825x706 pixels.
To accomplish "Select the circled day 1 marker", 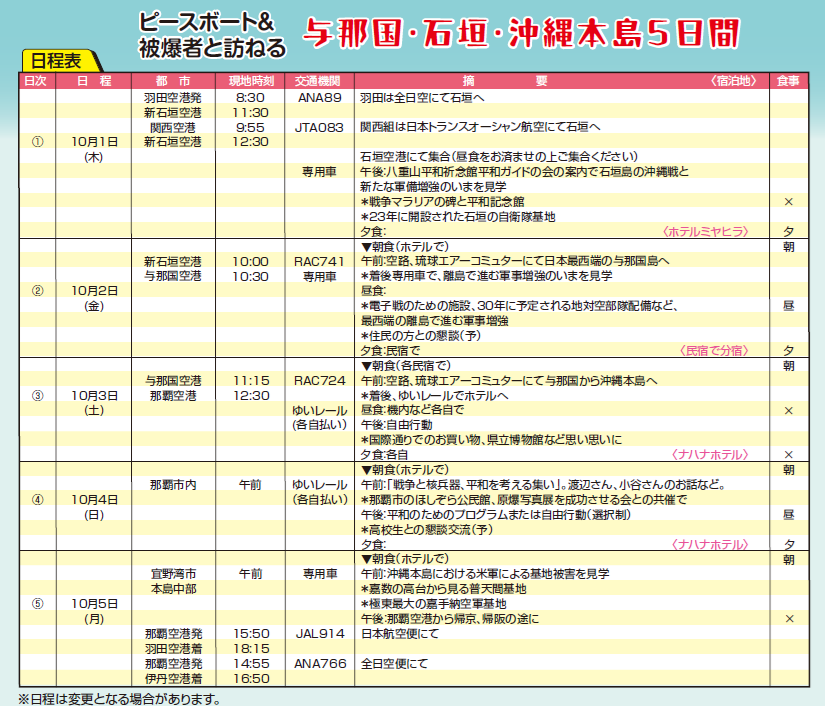I will pos(37,142).
